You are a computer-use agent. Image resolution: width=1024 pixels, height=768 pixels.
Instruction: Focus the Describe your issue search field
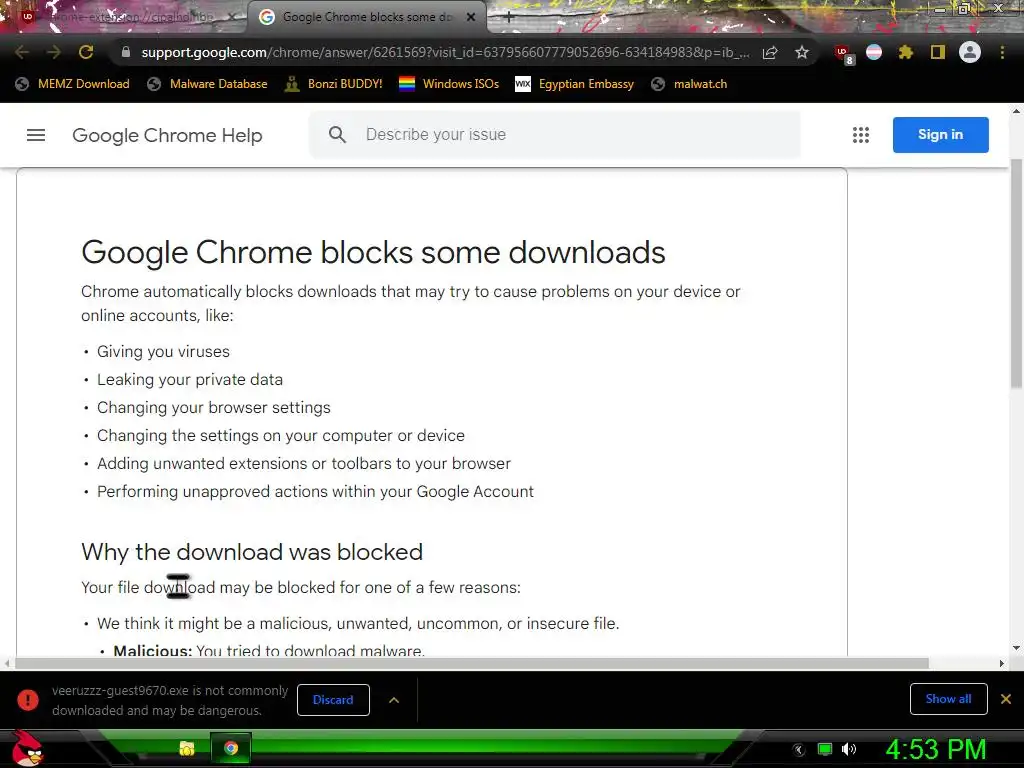pyautogui.click(x=554, y=135)
